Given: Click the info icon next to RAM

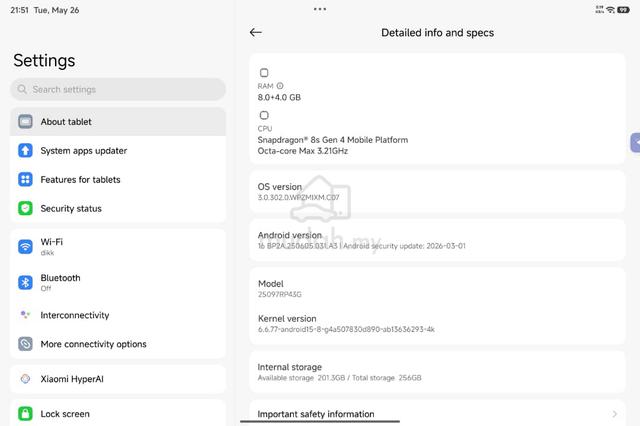Looking at the screenshot, I should (x=280, y=86).
